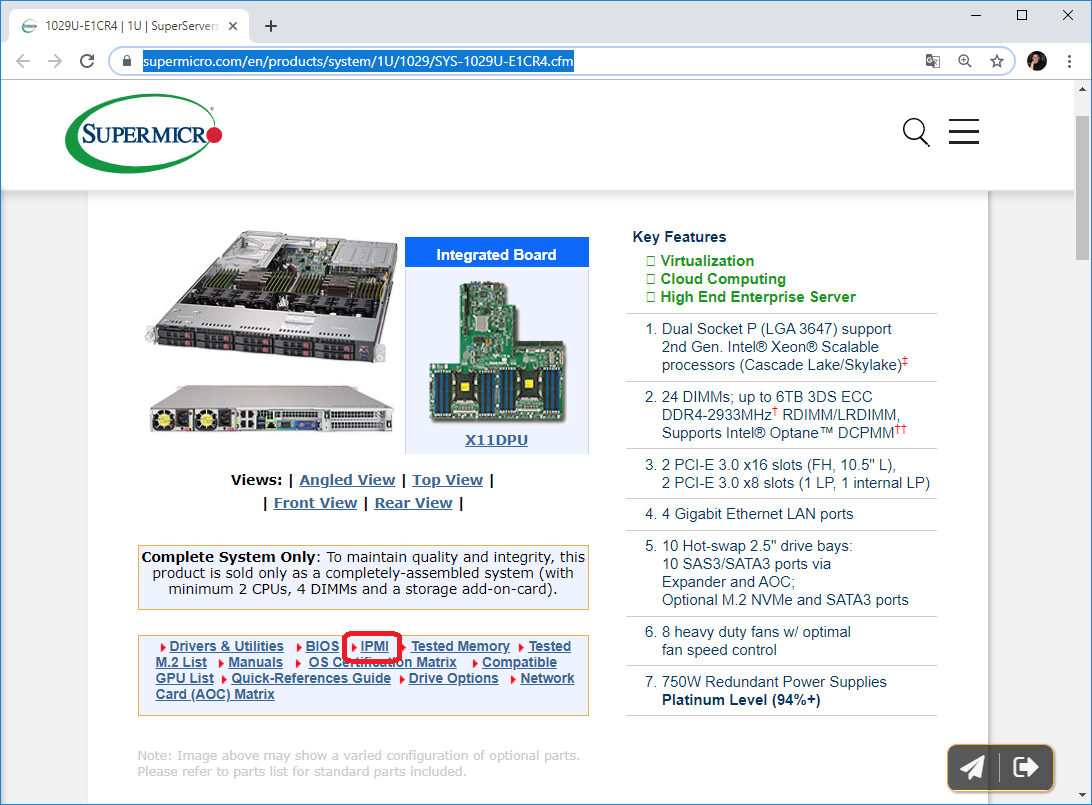The height and width of the screenshot is (805, 1092).
Task: Open Chrome three-dot menu
Action: click(1069, 61)
